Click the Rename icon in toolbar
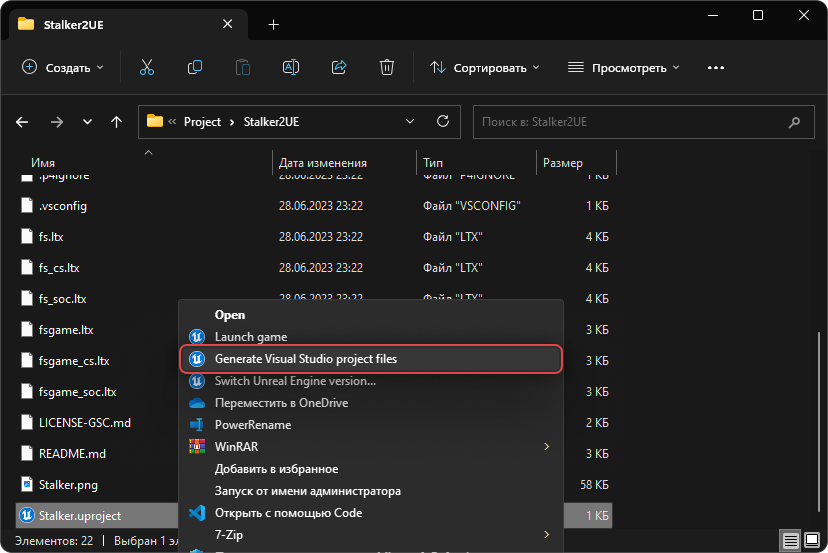The height and width of the screenshot is (553, 828). tap(291, 68)
